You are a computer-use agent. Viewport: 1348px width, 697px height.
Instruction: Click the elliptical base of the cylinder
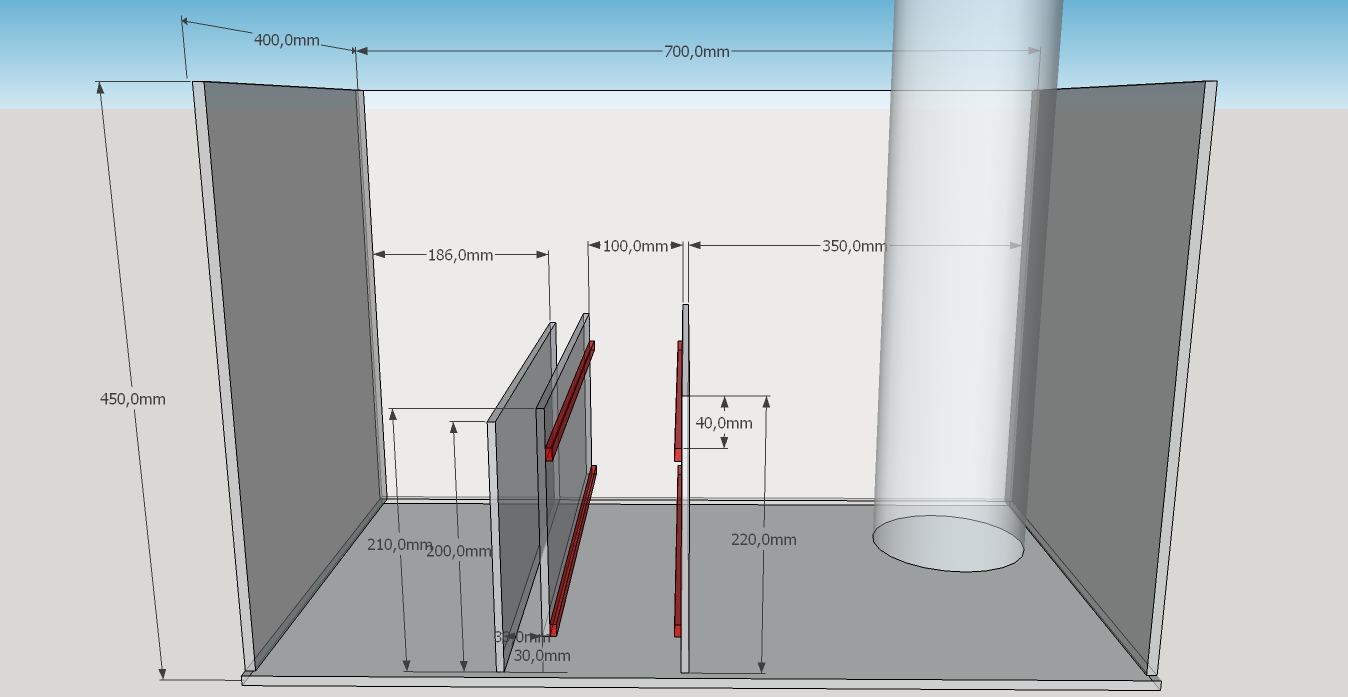point(948,543)
